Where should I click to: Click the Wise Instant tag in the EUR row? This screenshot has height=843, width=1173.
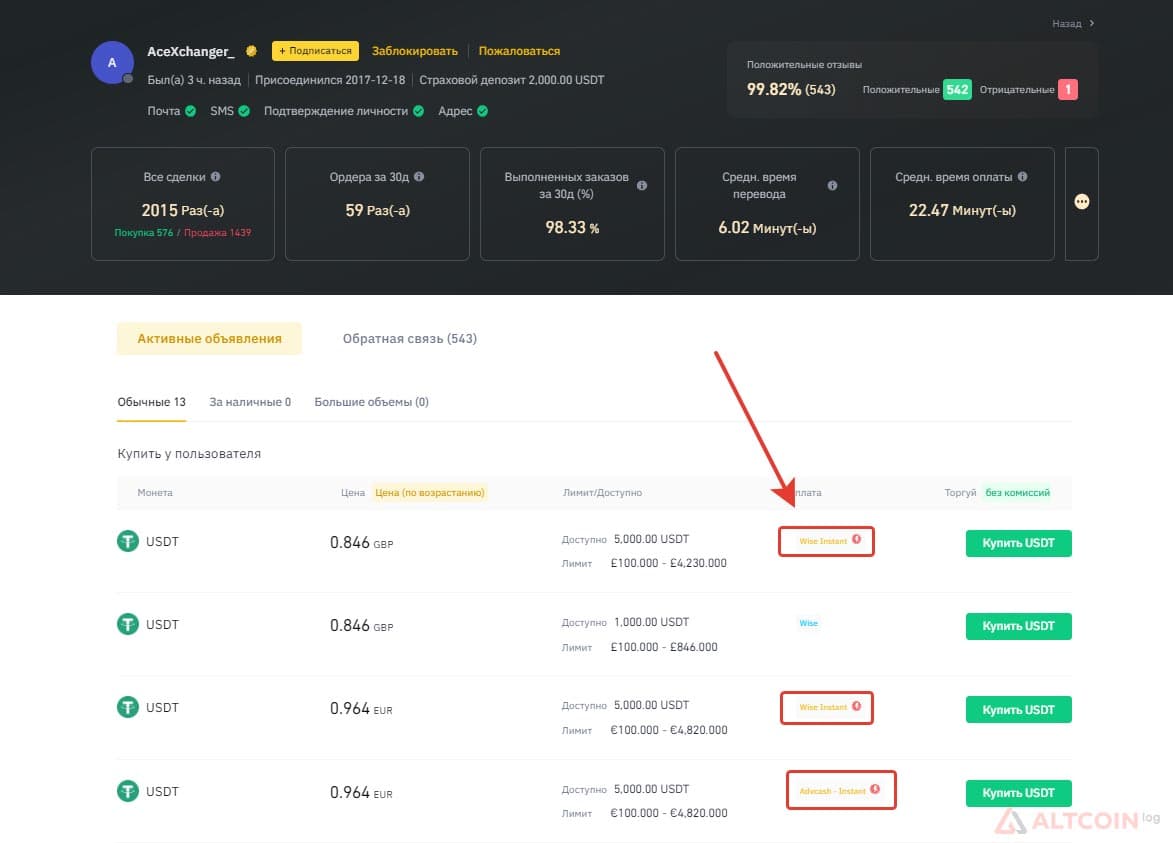823,707
